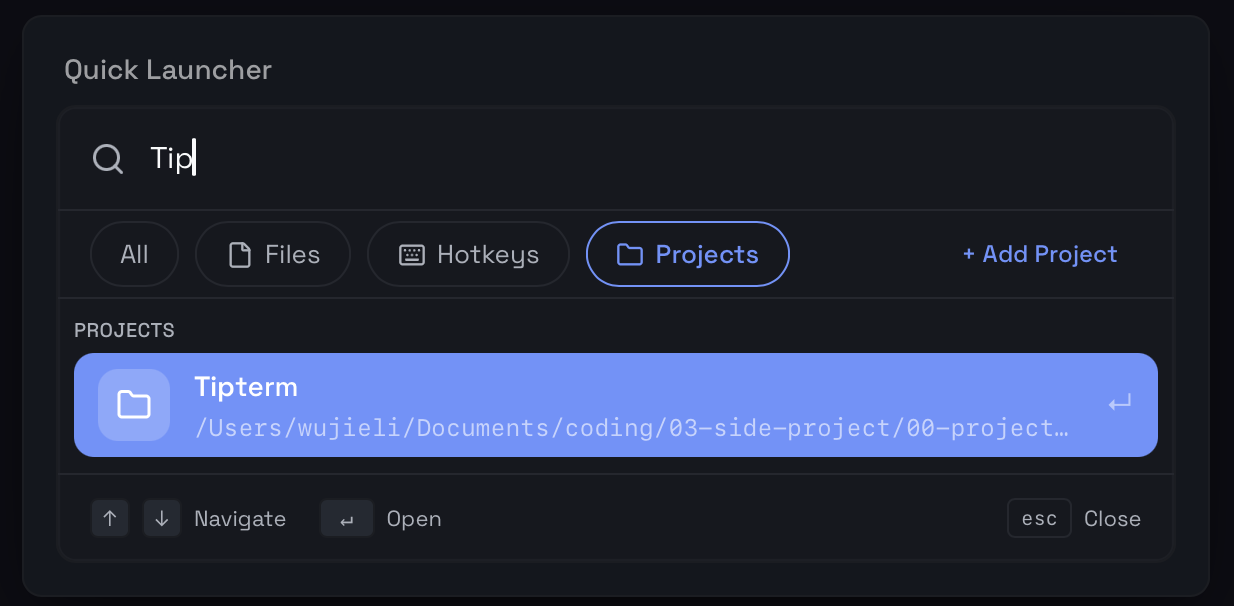The height and width of the screenshot is (606, 1234).
Task: Click the + Add Project link
Action: click(1040, 254)
